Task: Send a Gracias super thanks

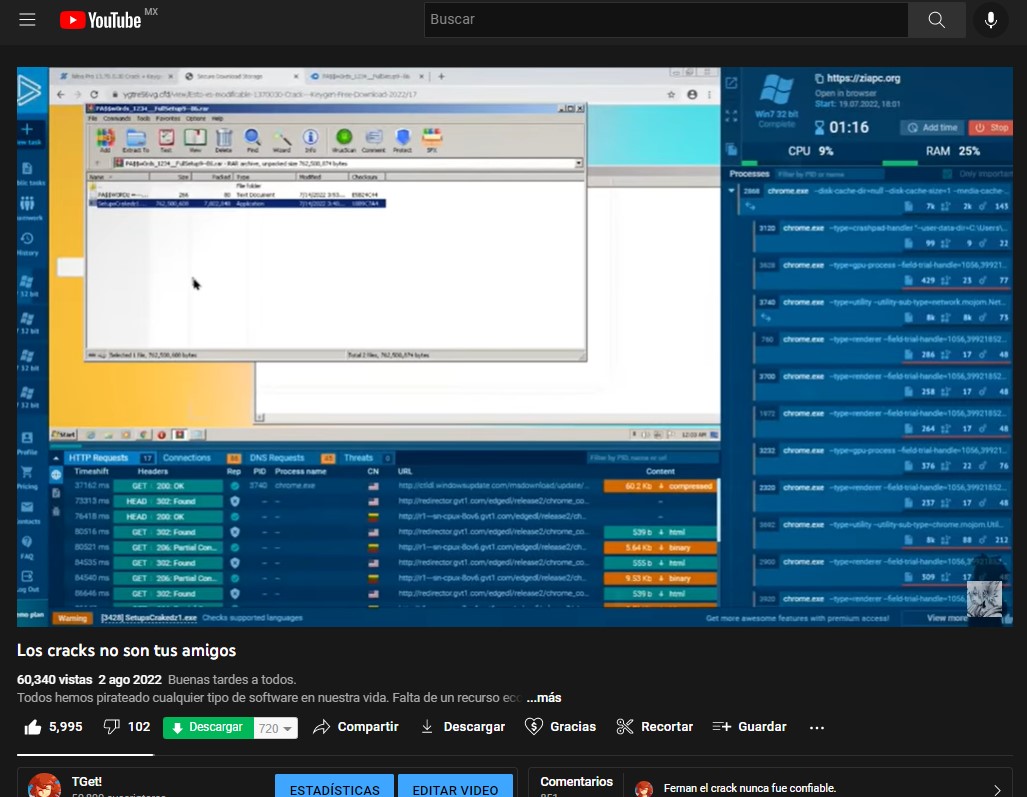Action: [561, 727]
